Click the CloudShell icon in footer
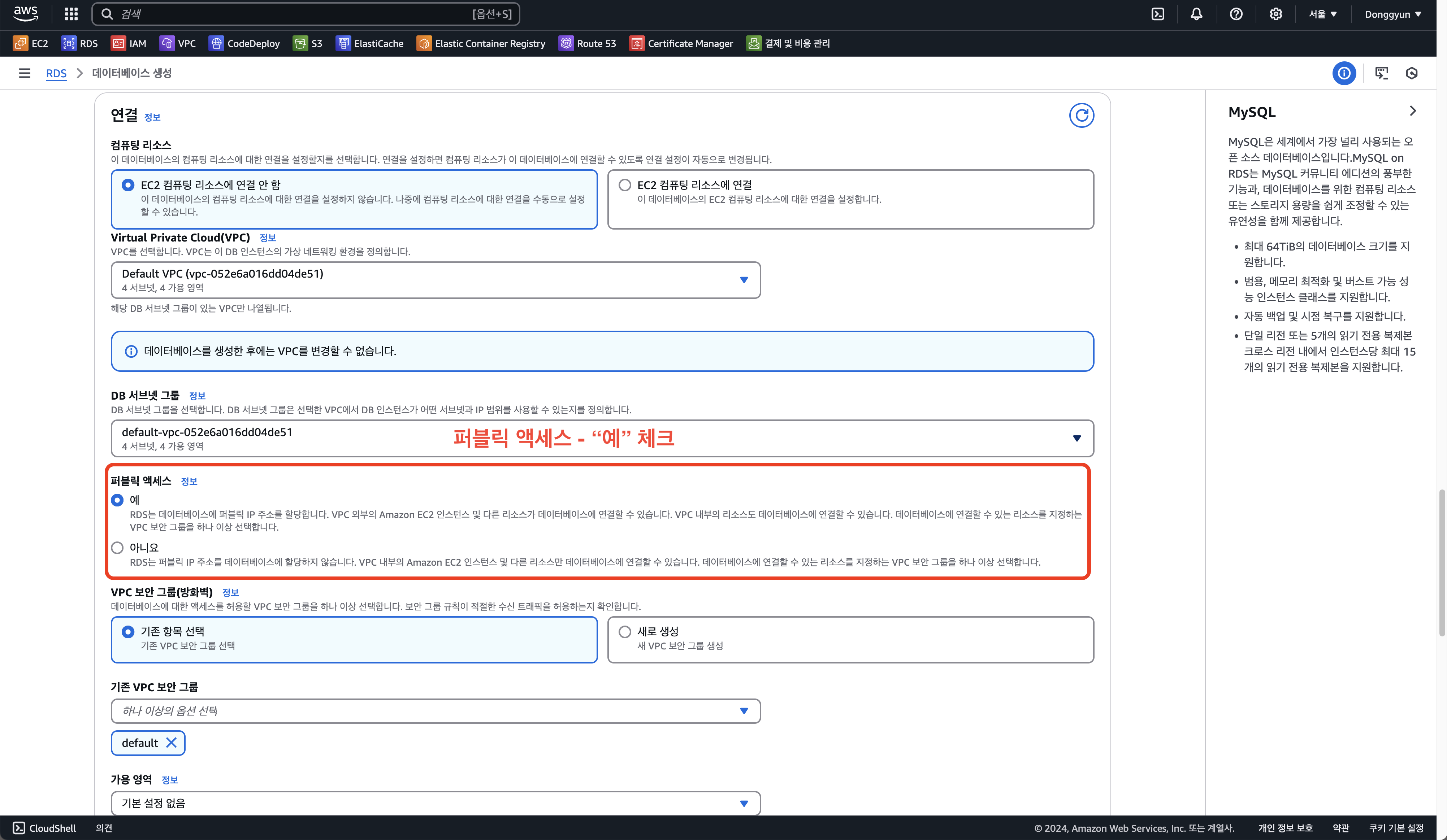Image resolution: width=1447 pixels, height=840 pixels. tap(19, 827)
